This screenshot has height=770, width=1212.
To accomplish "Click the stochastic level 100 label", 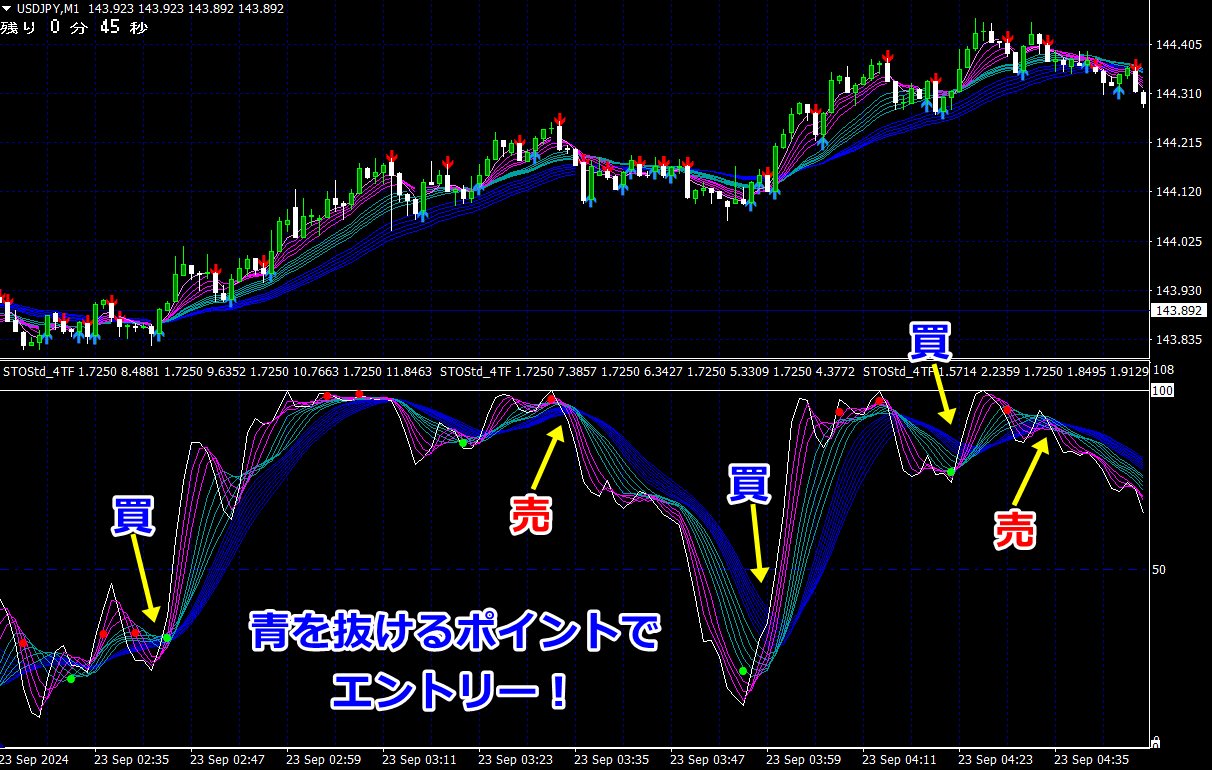I will [x=1162, y=390].
